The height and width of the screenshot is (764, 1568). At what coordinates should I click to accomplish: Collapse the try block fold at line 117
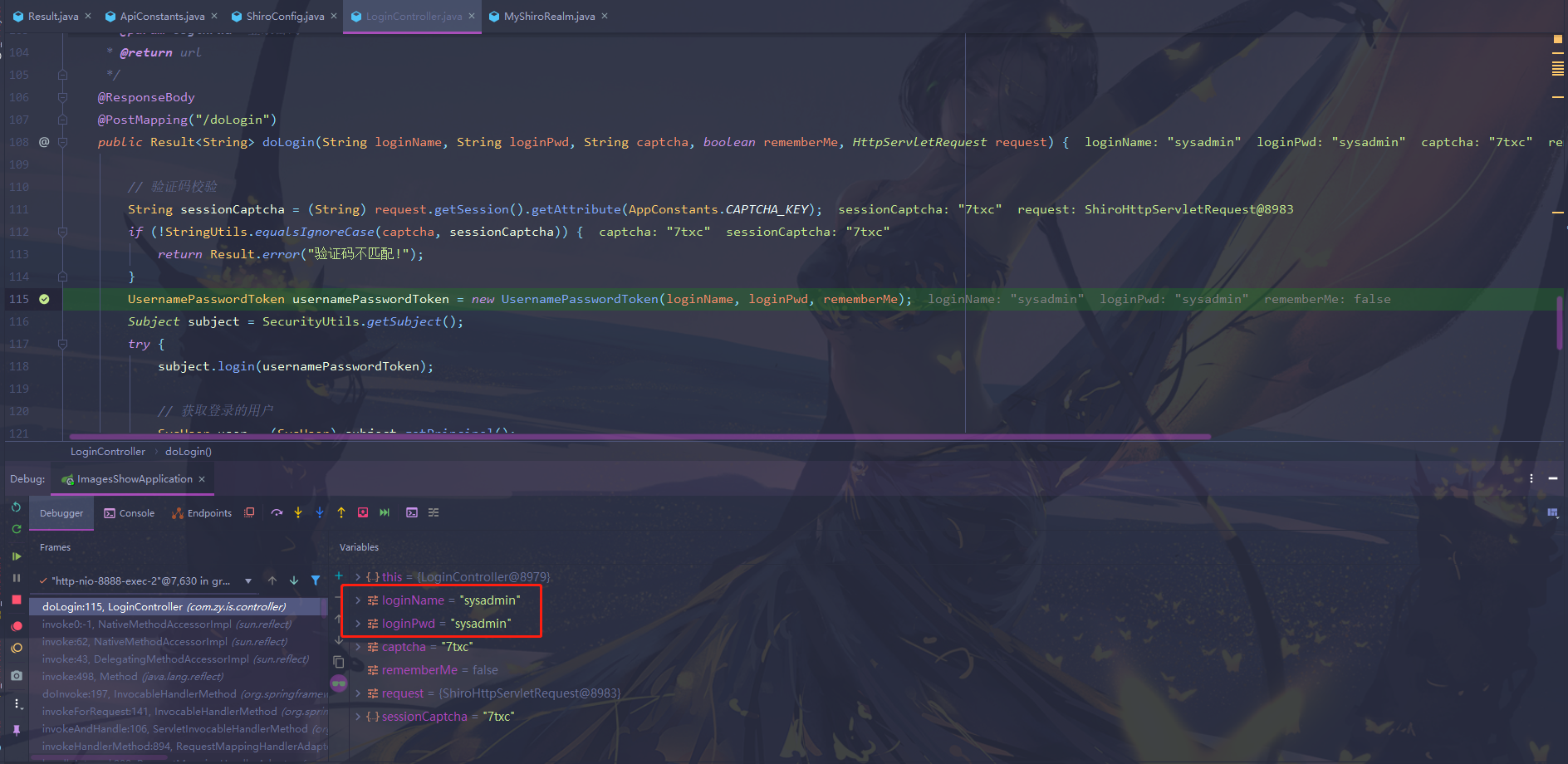(x=62, y=344)
